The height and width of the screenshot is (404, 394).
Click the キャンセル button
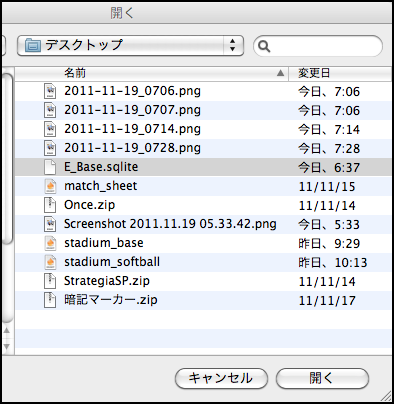221,378
